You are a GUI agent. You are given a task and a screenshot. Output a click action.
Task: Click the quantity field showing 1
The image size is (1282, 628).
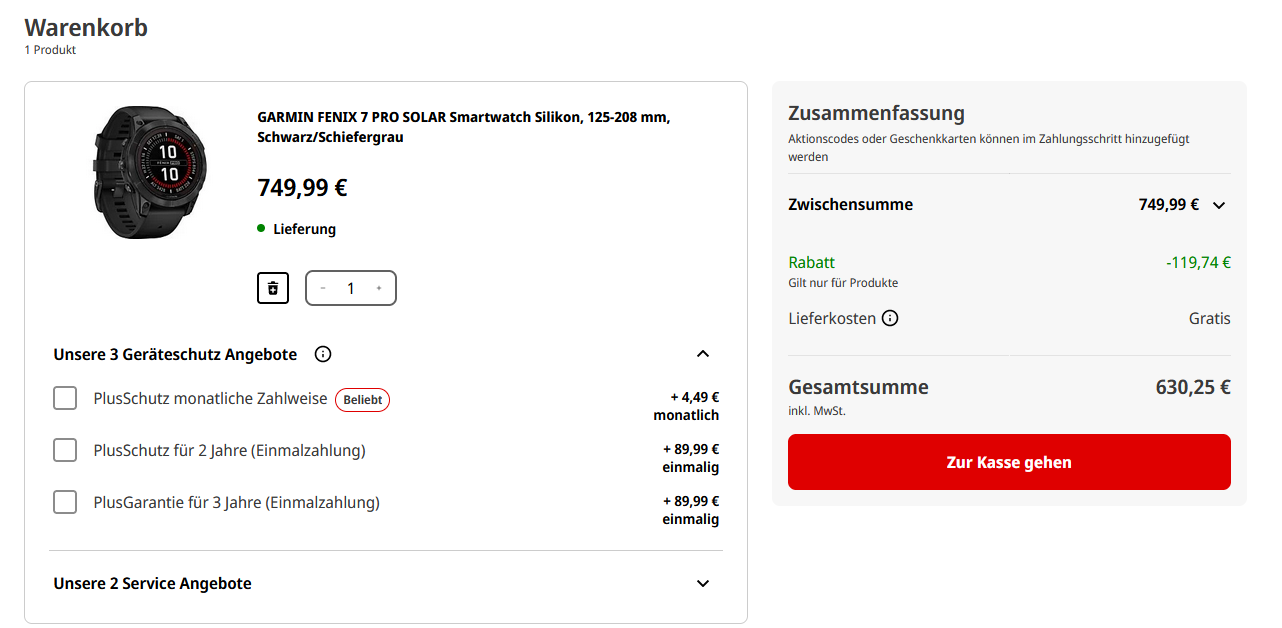(x=351, y=288)
